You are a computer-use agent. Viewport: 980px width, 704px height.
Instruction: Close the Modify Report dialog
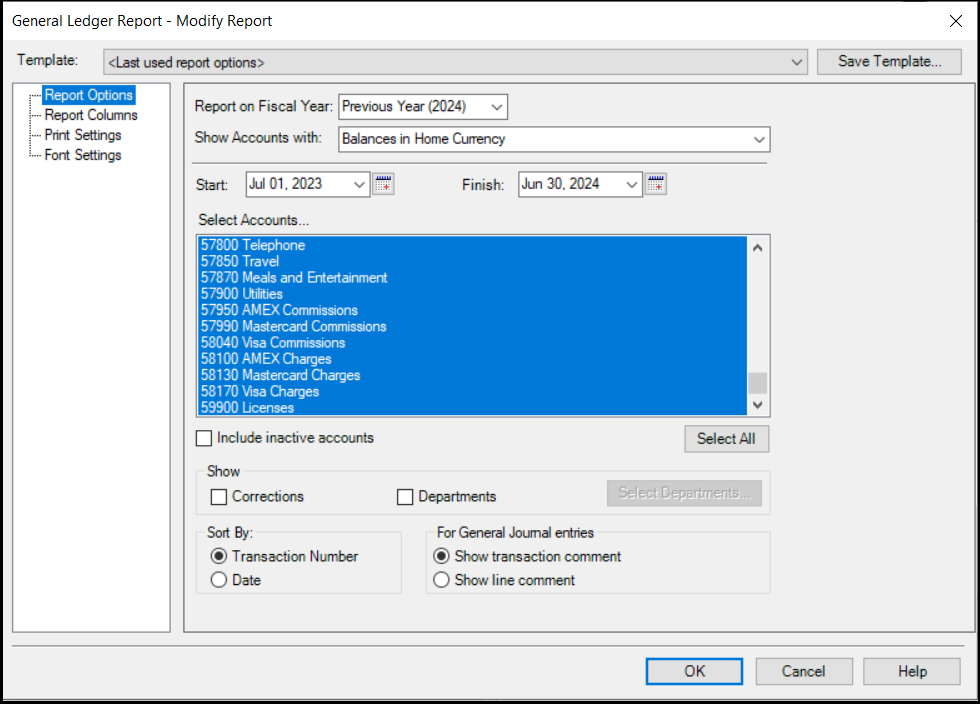click(956, 21)
